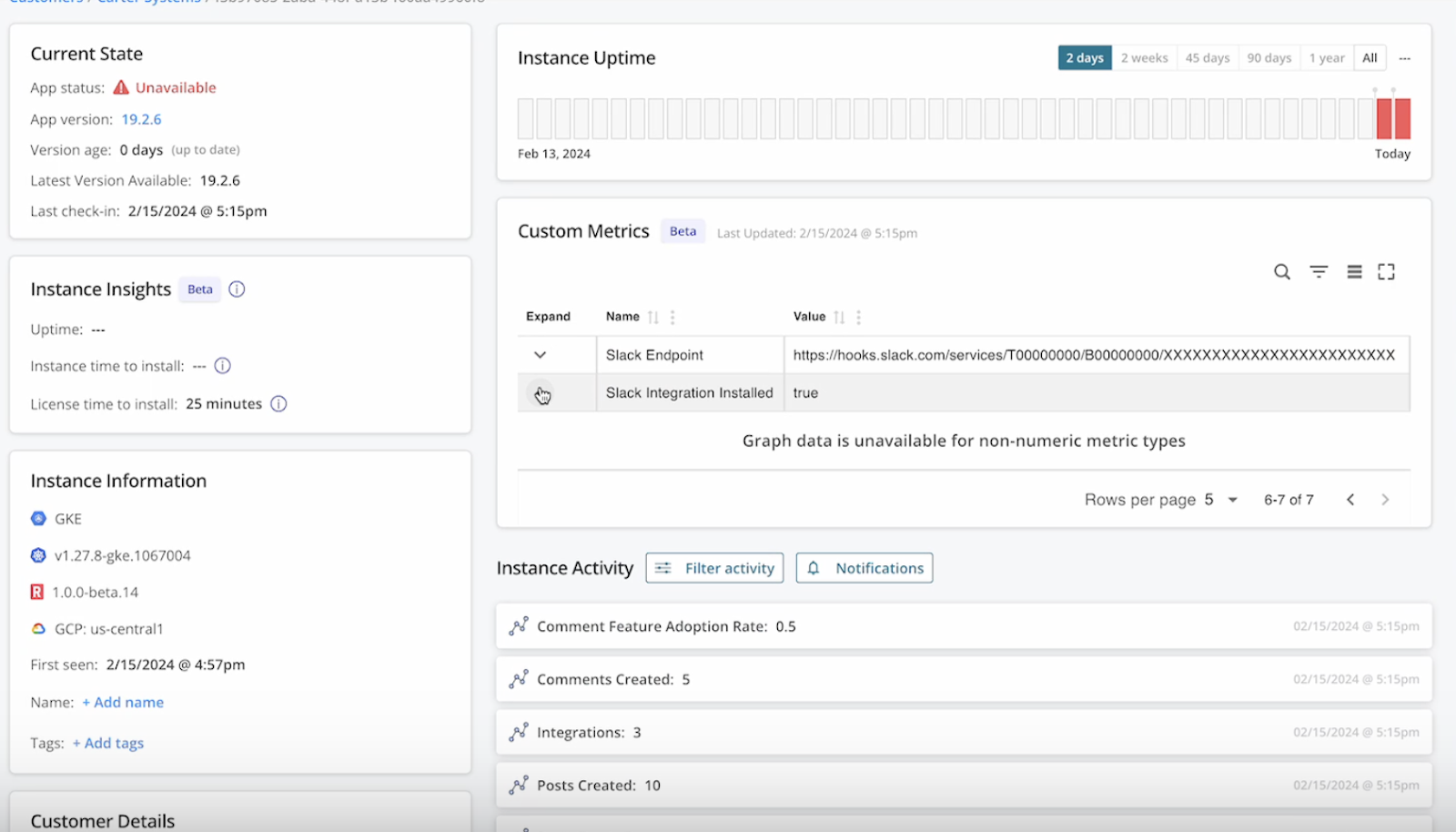Open the Name column options menu

click(x=672, y=317)
